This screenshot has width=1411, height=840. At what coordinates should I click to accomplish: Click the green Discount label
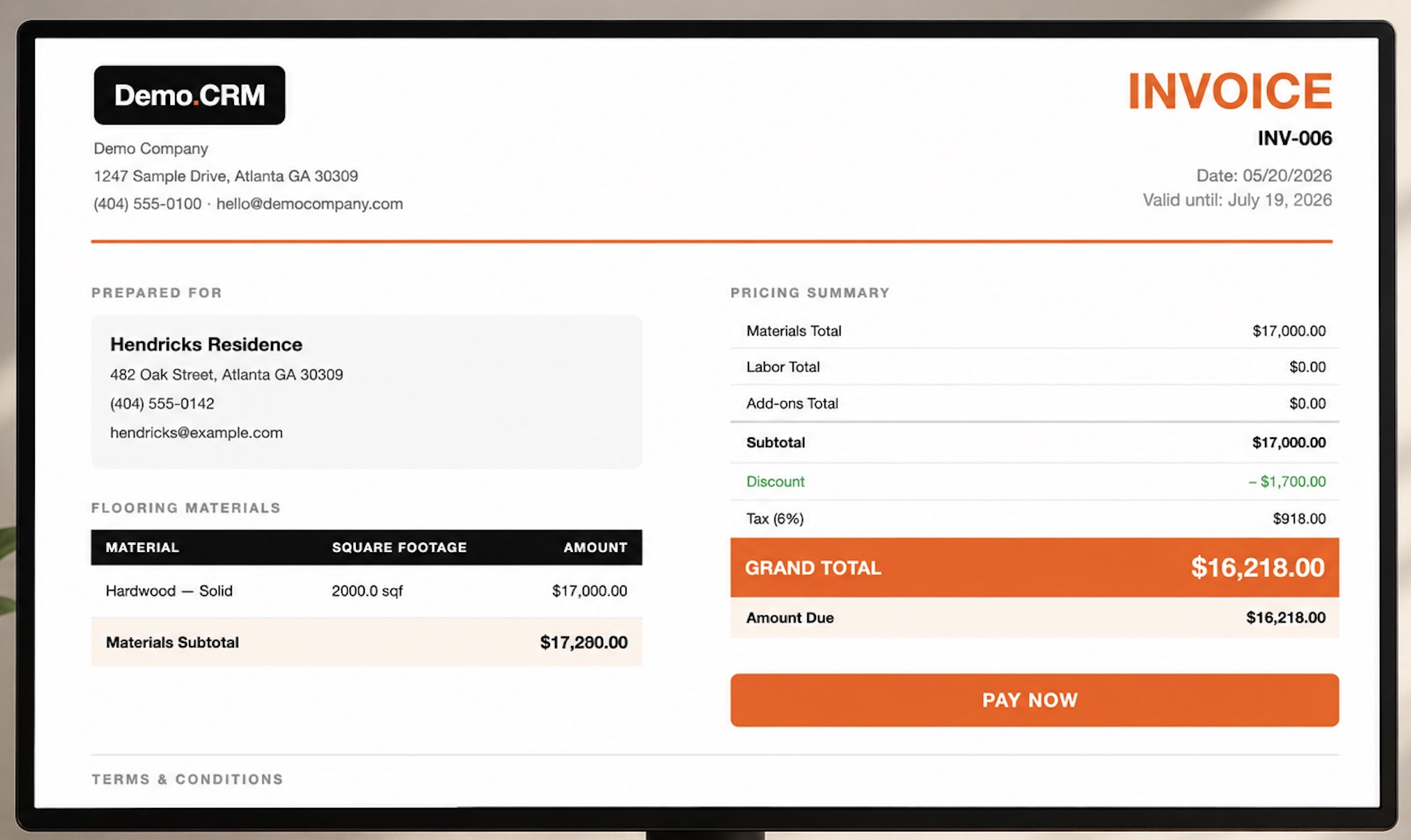point(775,482)
